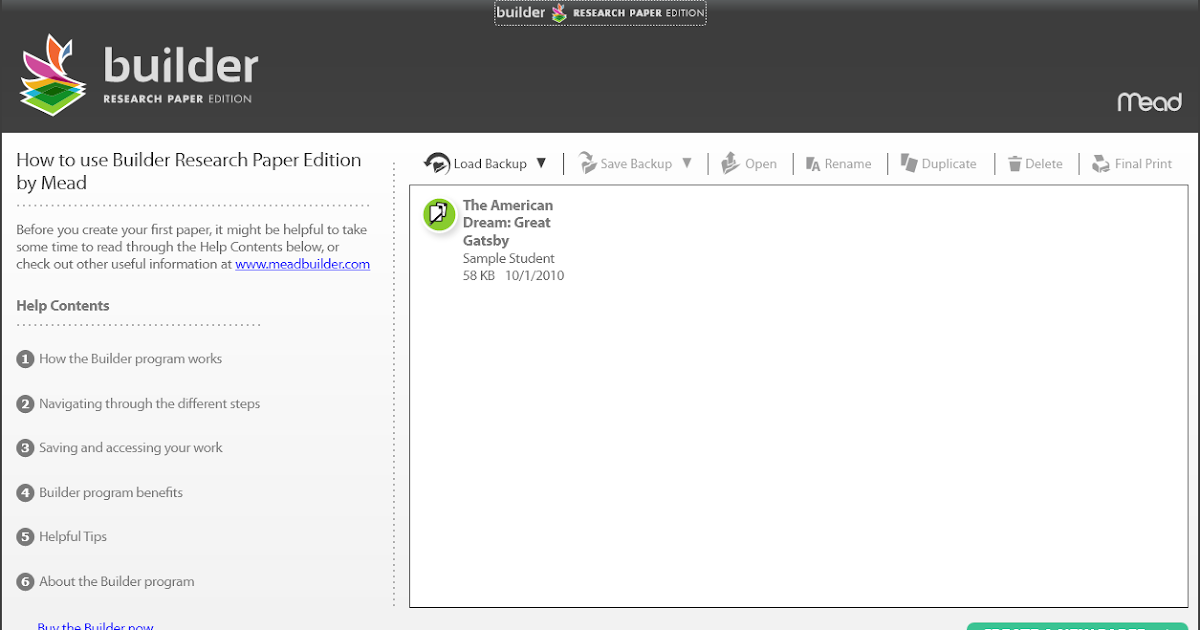This screenshot has height=630, width=1200.
Task: Click the Final Print icon
Action: 1101,163
